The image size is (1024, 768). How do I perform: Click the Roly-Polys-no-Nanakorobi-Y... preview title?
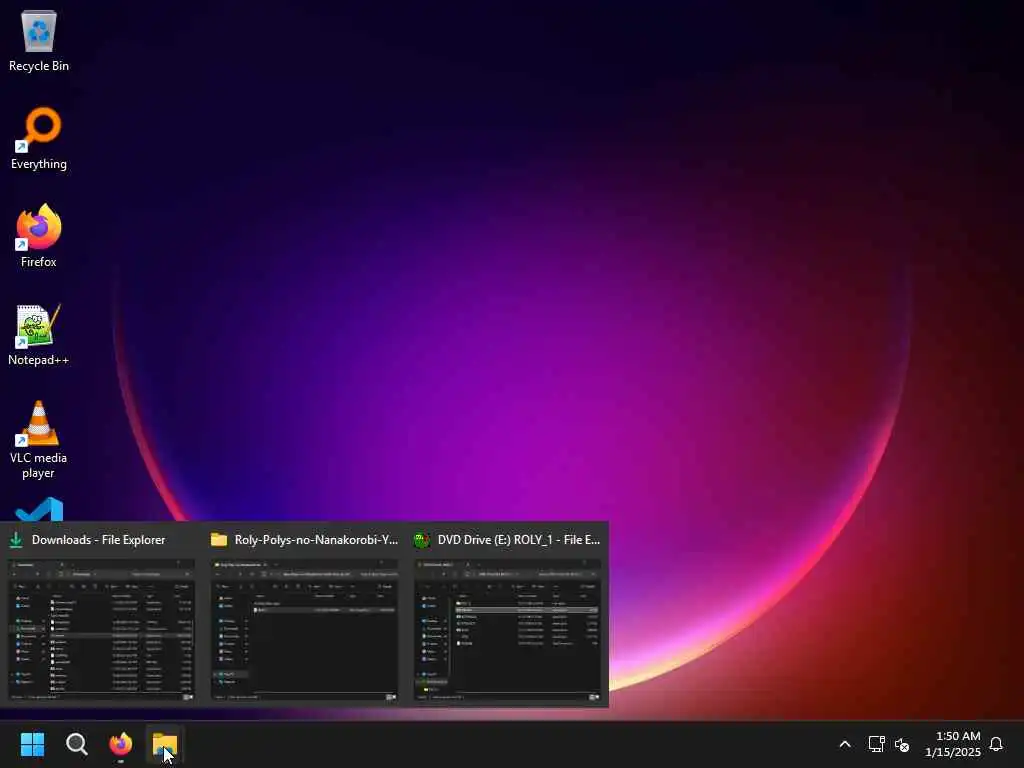pos(316,540)
